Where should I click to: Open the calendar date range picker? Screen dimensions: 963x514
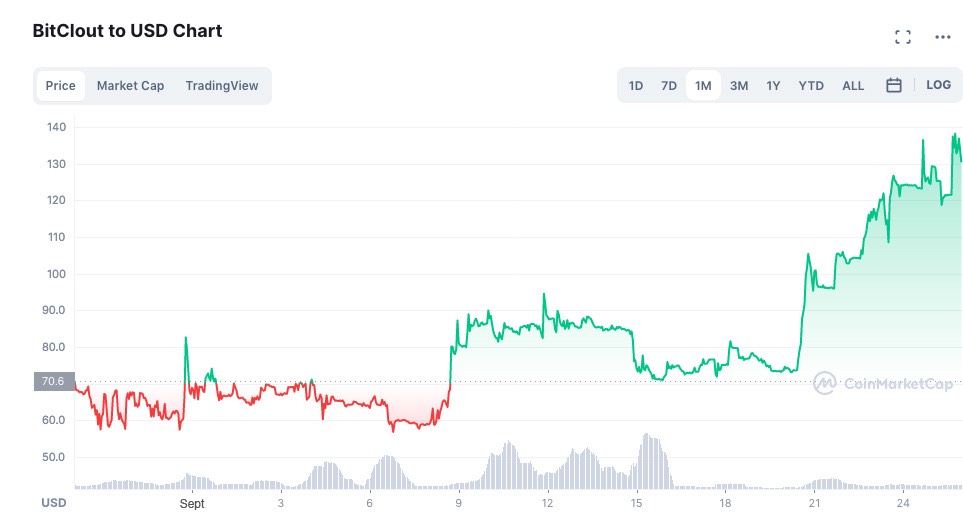(894, 85)
